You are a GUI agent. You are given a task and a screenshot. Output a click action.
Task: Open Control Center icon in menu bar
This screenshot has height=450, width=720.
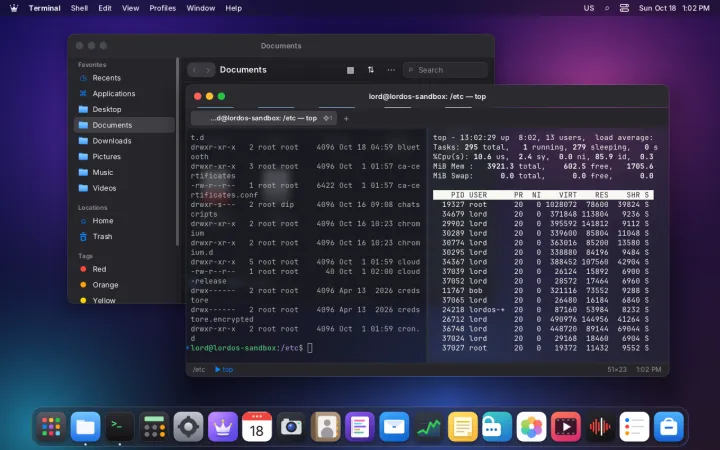[624, 8]
